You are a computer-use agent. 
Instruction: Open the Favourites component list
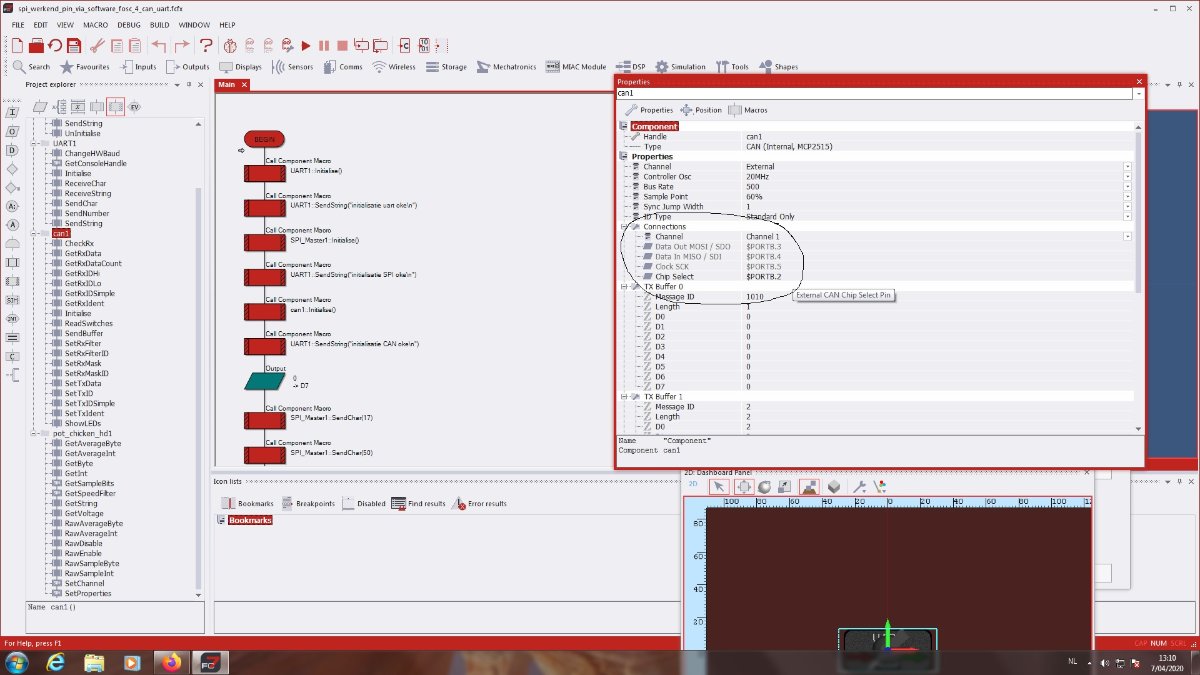(85, 67)
